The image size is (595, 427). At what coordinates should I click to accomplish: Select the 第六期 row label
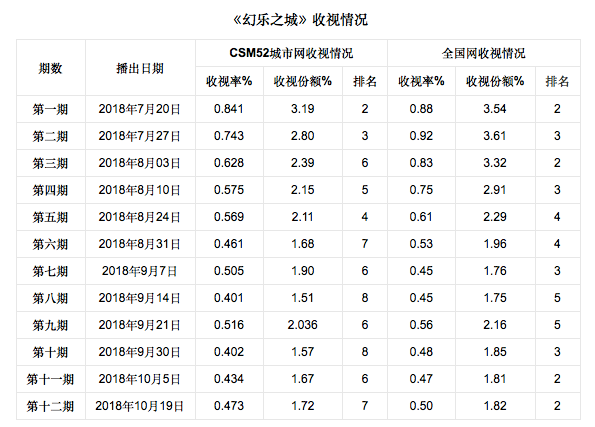[x=50, y=244]
